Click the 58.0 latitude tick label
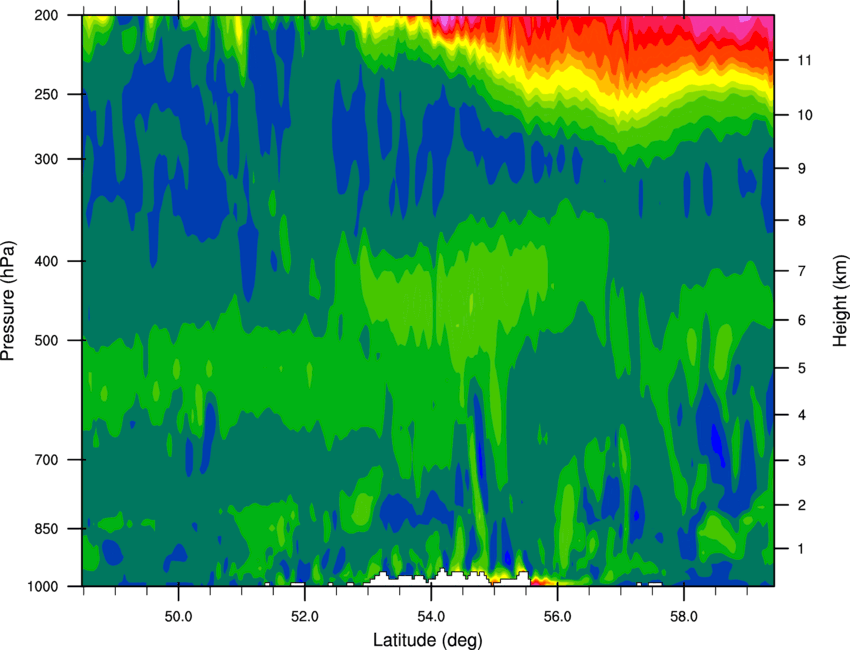 click(684, 616)
